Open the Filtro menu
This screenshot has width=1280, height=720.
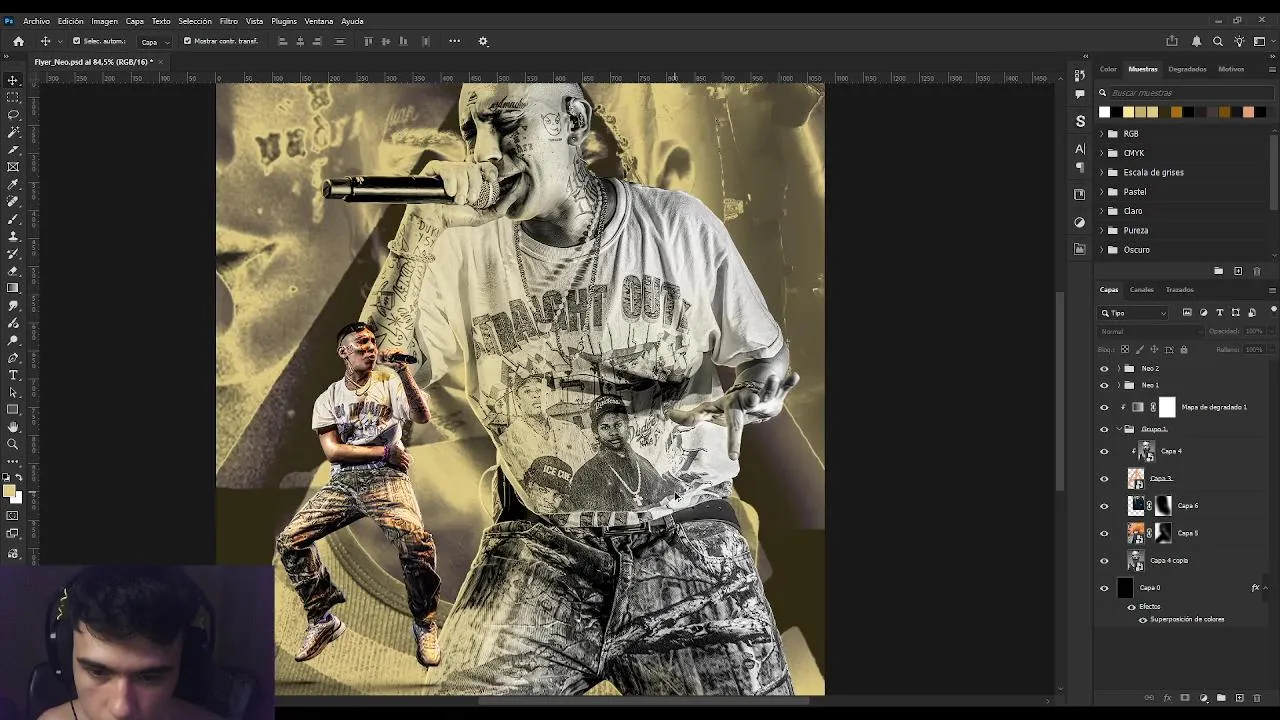coord(228,21)
